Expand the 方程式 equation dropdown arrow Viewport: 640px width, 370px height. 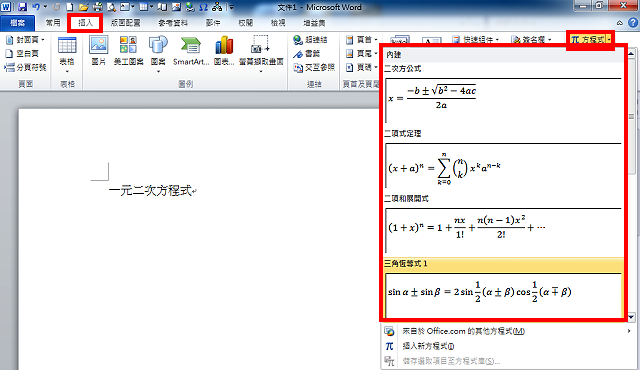coord(609,40)
